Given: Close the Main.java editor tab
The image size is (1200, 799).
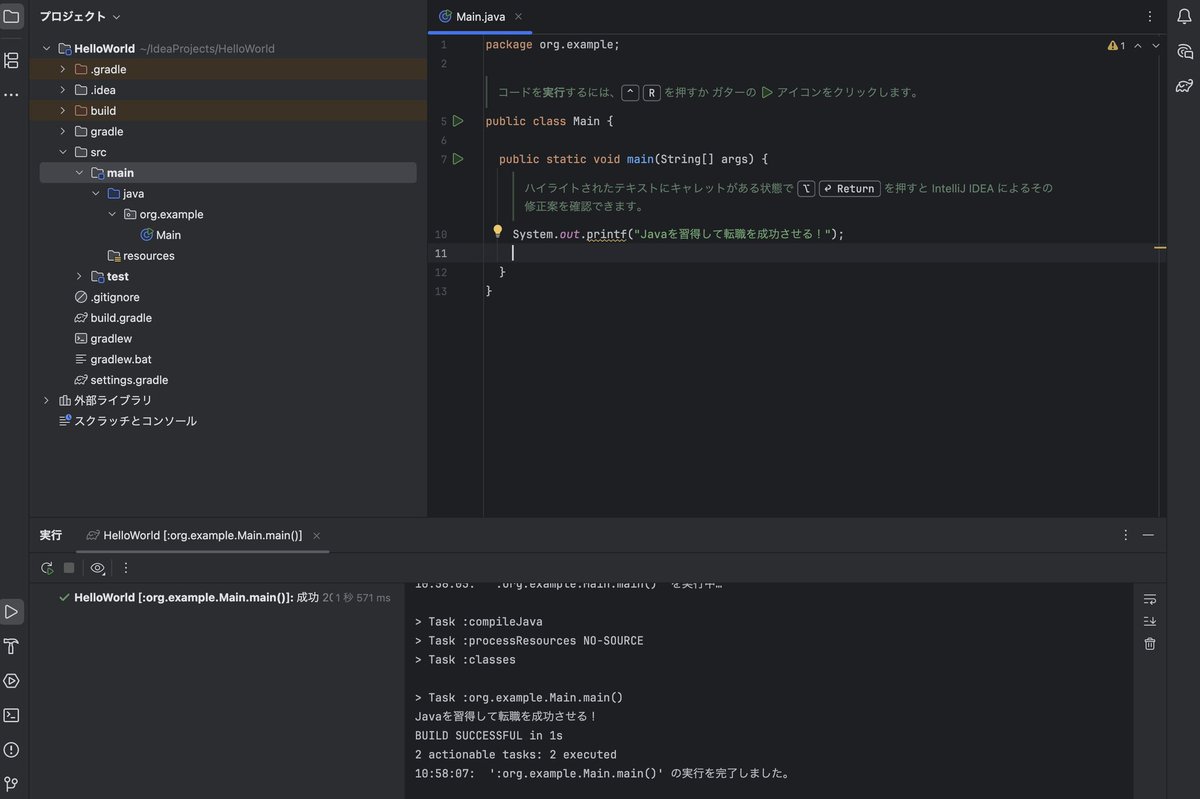Looking at the screenshot, I should click(518, 17).
